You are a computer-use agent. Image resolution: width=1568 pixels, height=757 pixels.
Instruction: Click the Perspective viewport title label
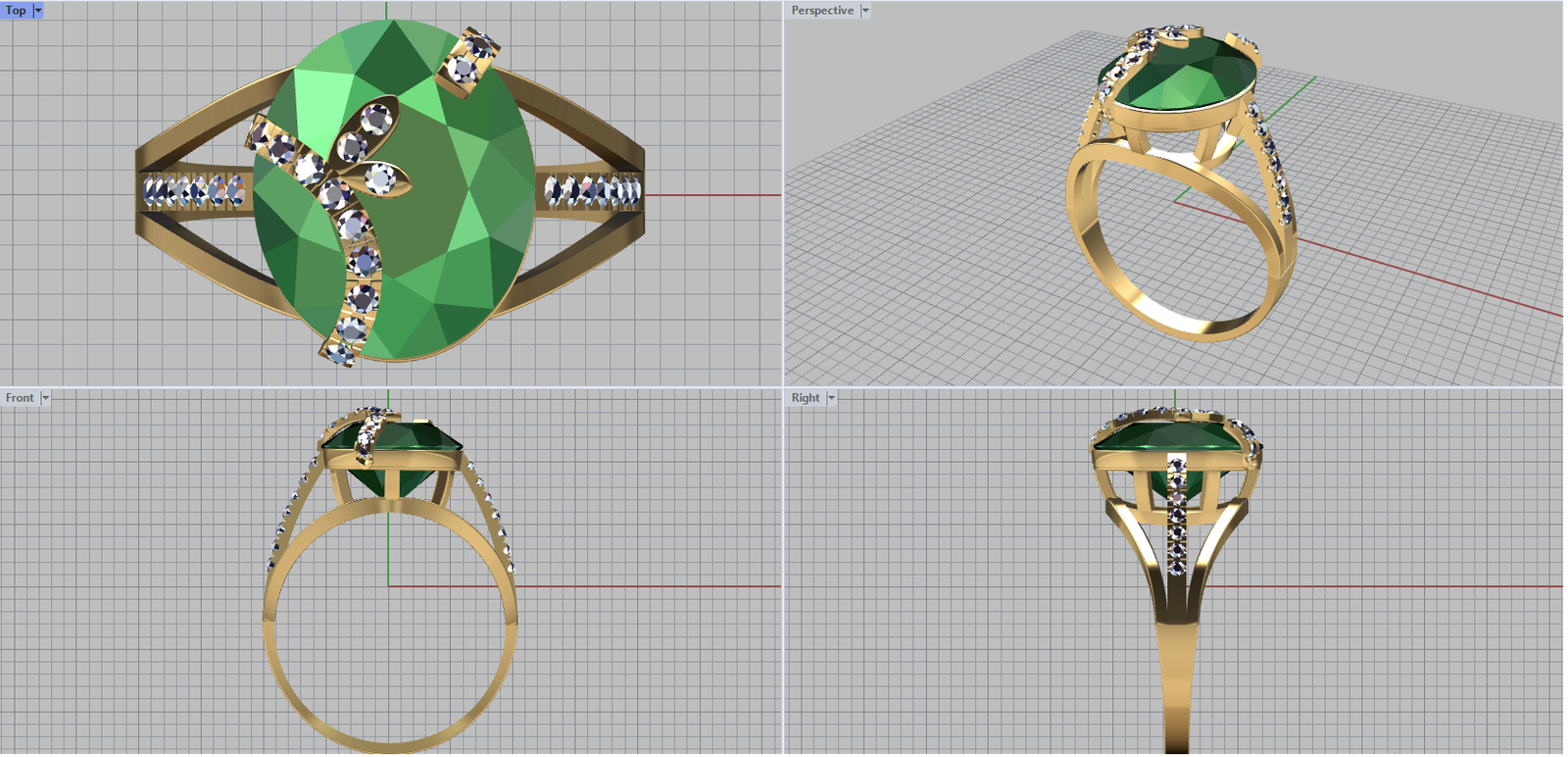click(x=821, y=11)
